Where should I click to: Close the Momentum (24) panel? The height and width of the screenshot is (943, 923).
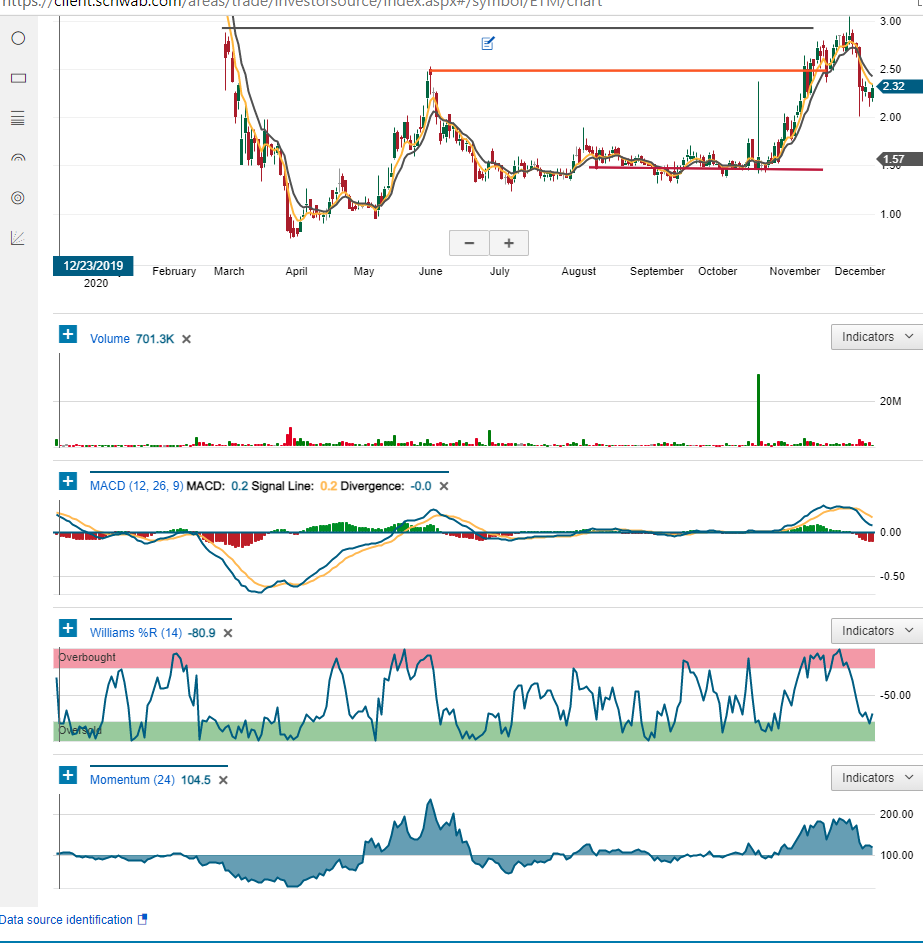222,780
